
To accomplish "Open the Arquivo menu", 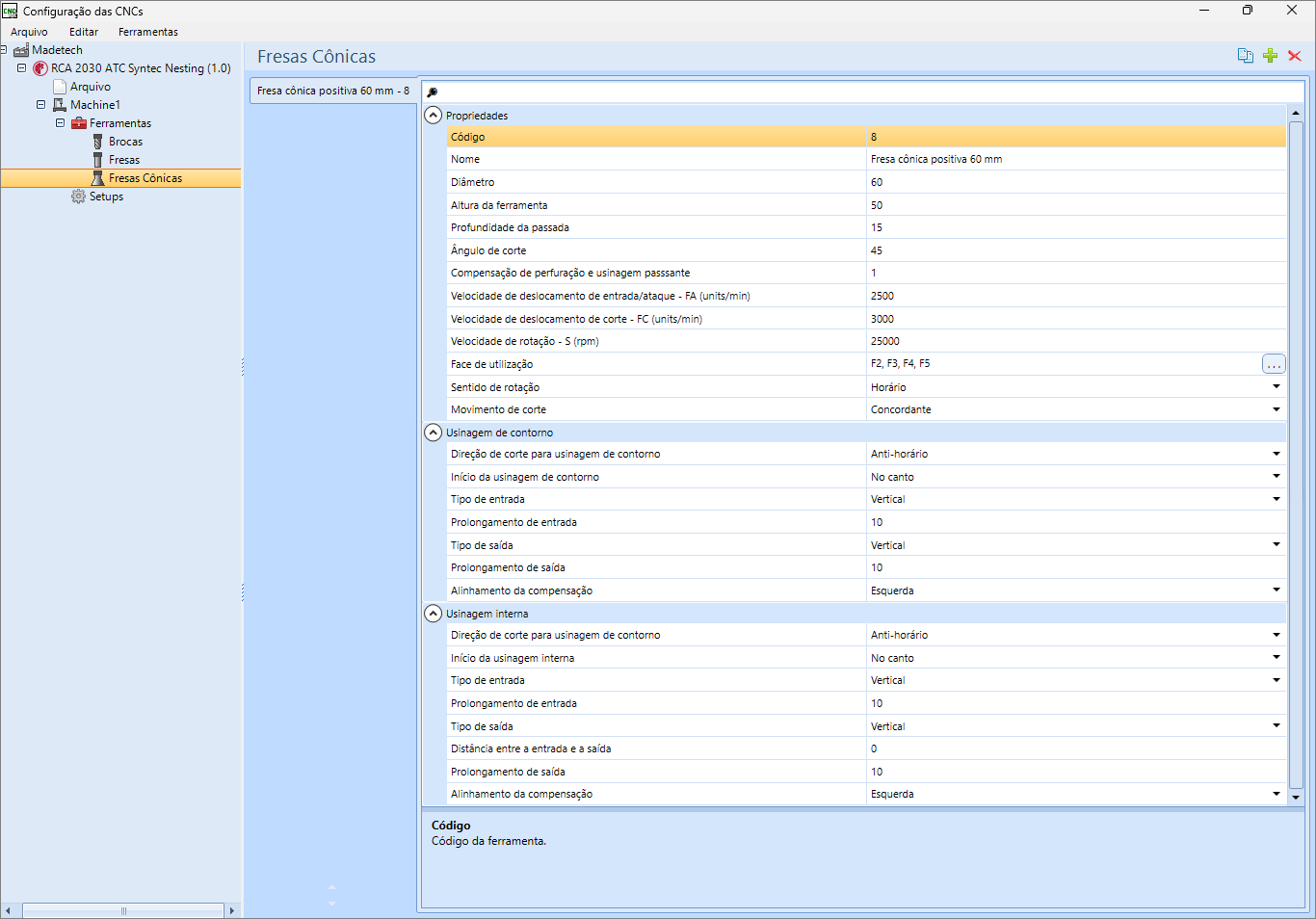I will point(29,32).
